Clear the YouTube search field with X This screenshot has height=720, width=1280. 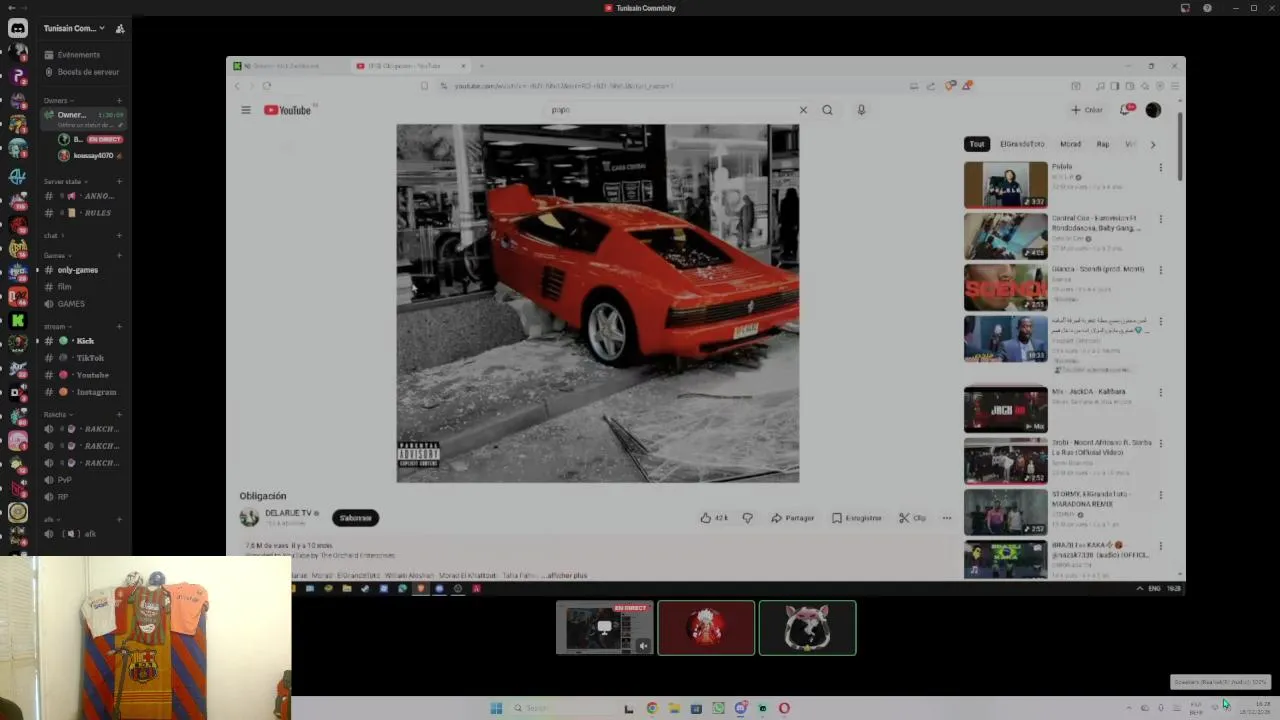(x=802, y=110)
